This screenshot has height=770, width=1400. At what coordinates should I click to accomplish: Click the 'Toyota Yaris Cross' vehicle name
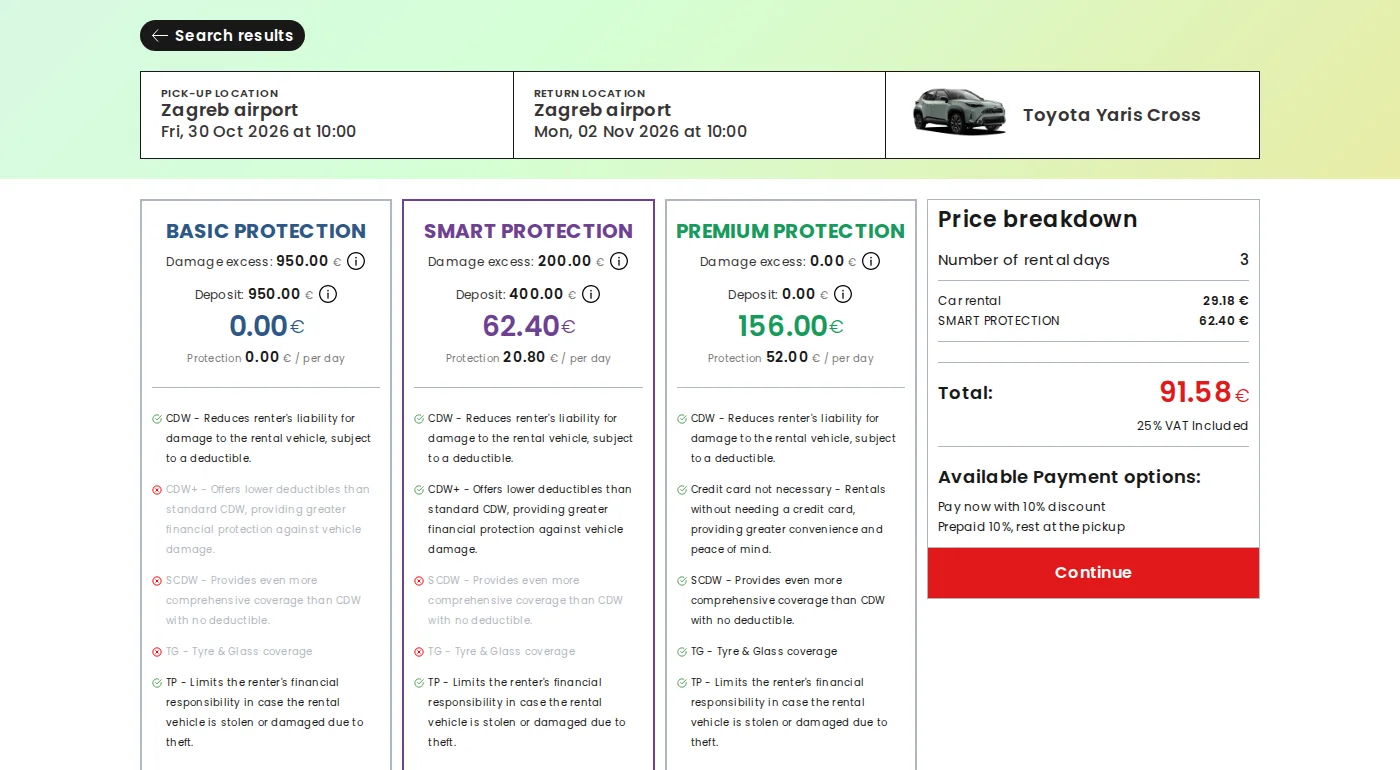point(1111,115)
